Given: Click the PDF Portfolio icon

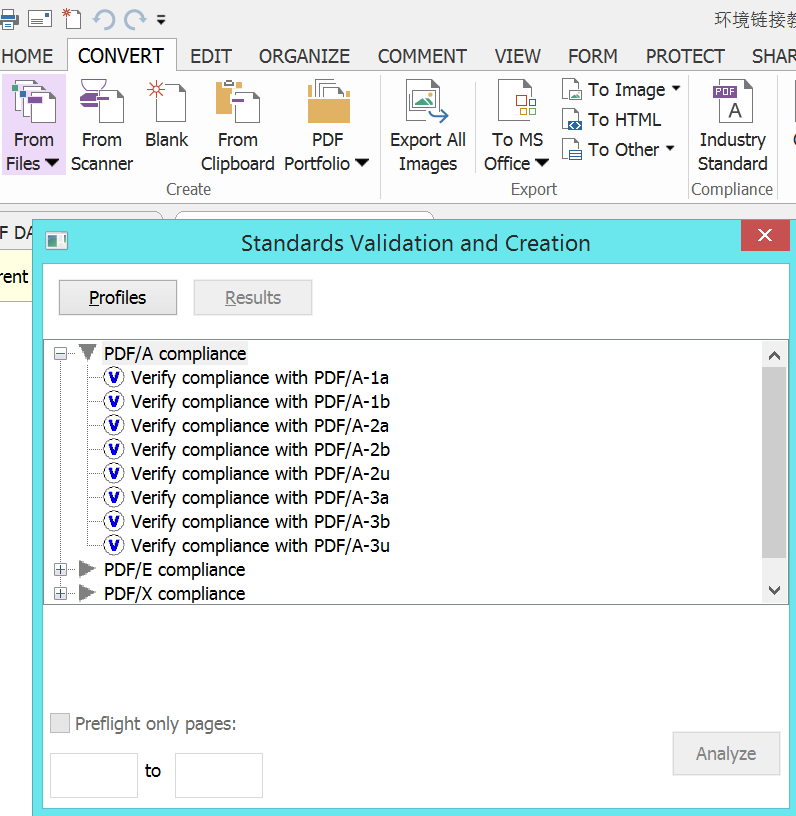Looking at the screenshot, I should coord(328,101).
